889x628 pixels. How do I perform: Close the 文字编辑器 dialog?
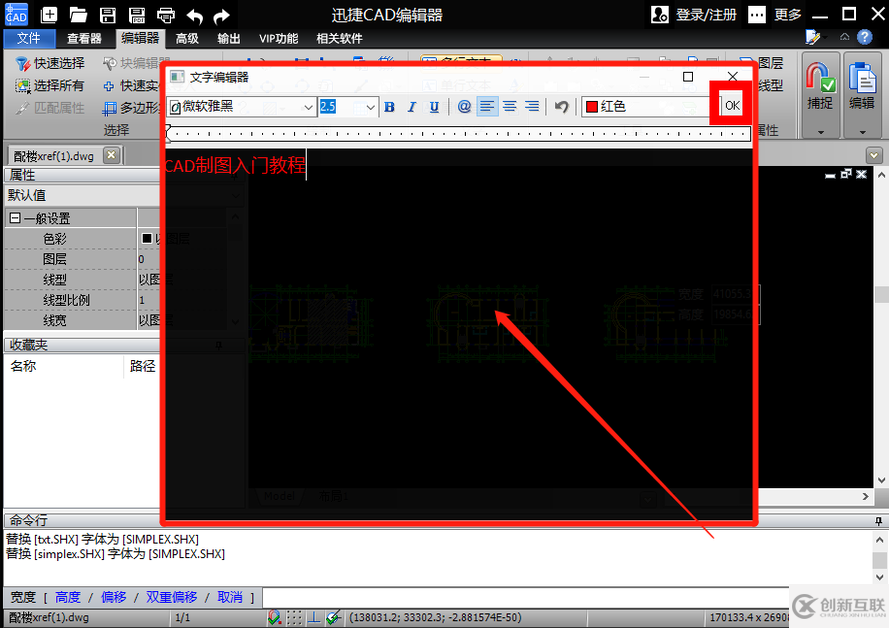733,77
